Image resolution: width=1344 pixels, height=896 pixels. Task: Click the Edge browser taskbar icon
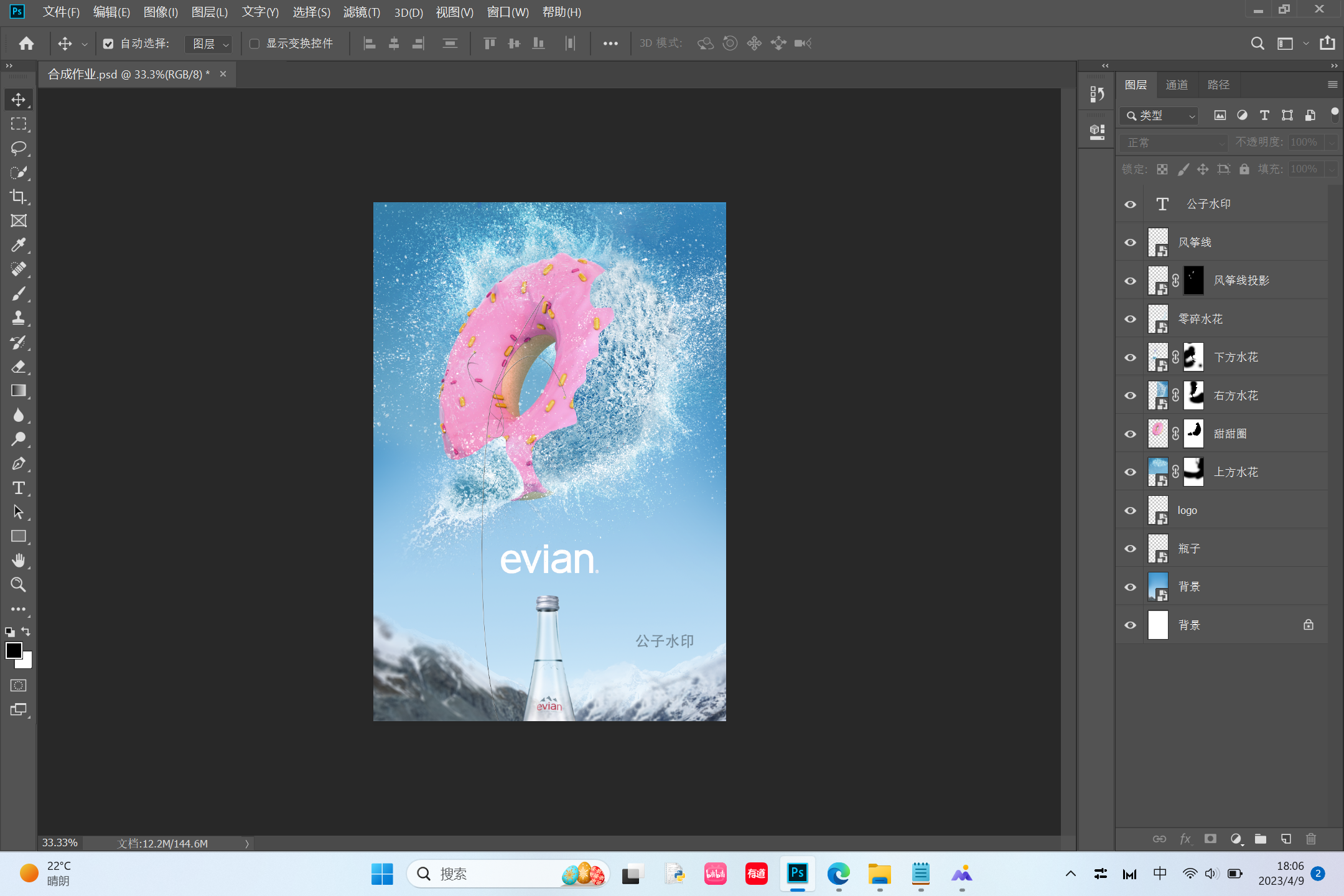[838, 874]
